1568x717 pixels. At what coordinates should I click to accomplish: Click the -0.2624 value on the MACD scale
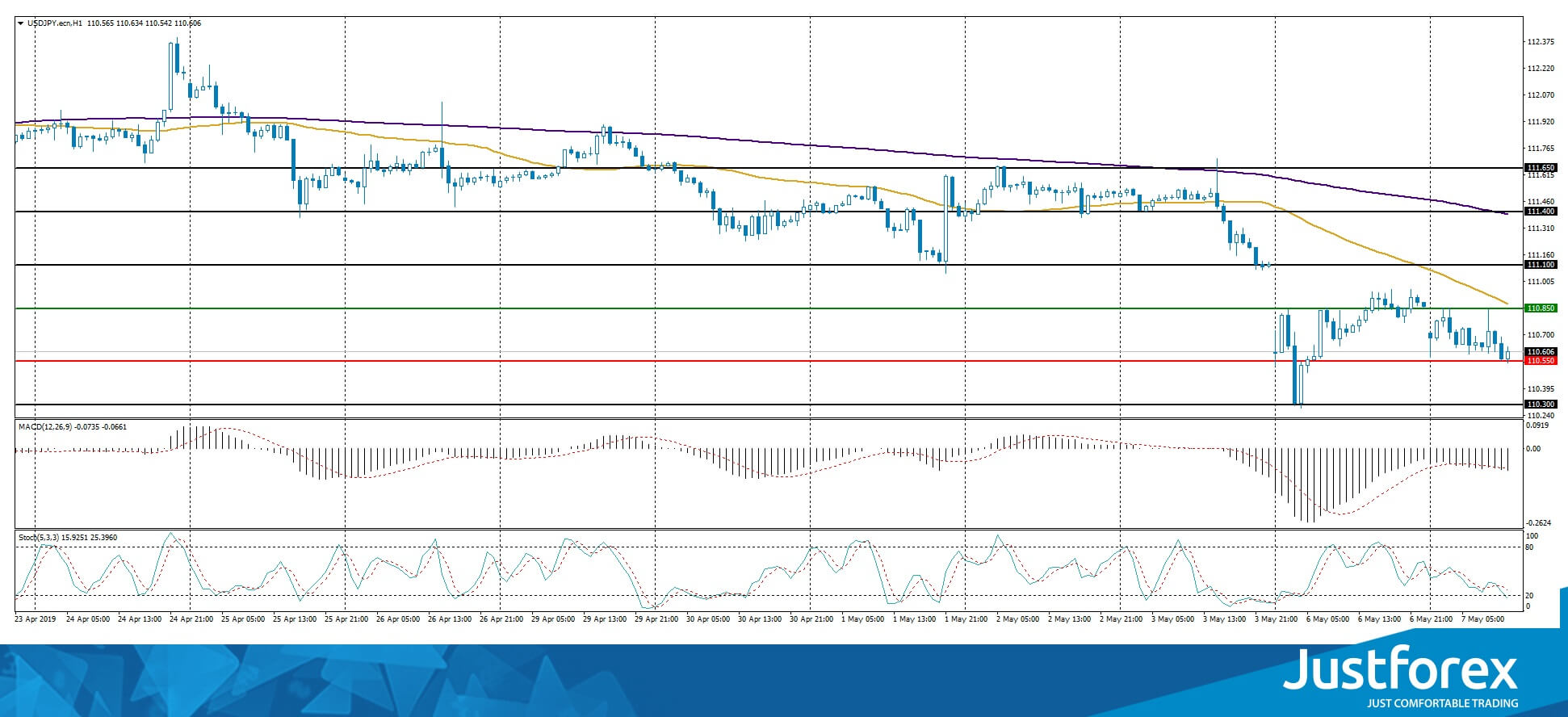[x=1539, y=523]
